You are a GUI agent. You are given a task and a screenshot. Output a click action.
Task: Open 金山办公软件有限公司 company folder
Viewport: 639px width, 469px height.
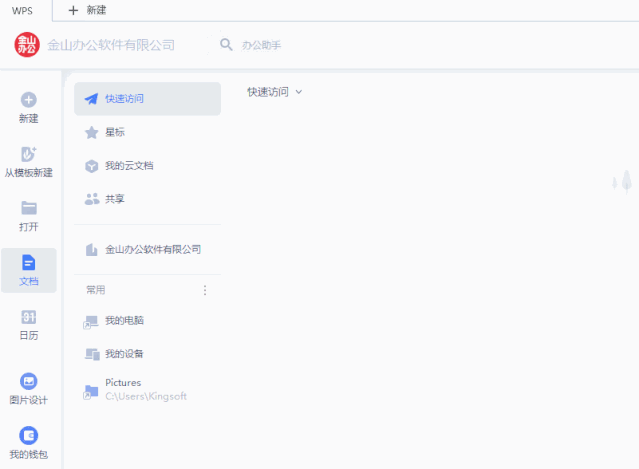[x=148, y=249]
